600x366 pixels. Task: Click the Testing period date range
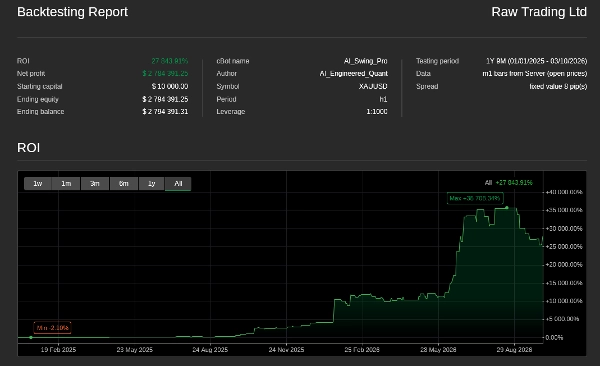(x=536, y=61)
